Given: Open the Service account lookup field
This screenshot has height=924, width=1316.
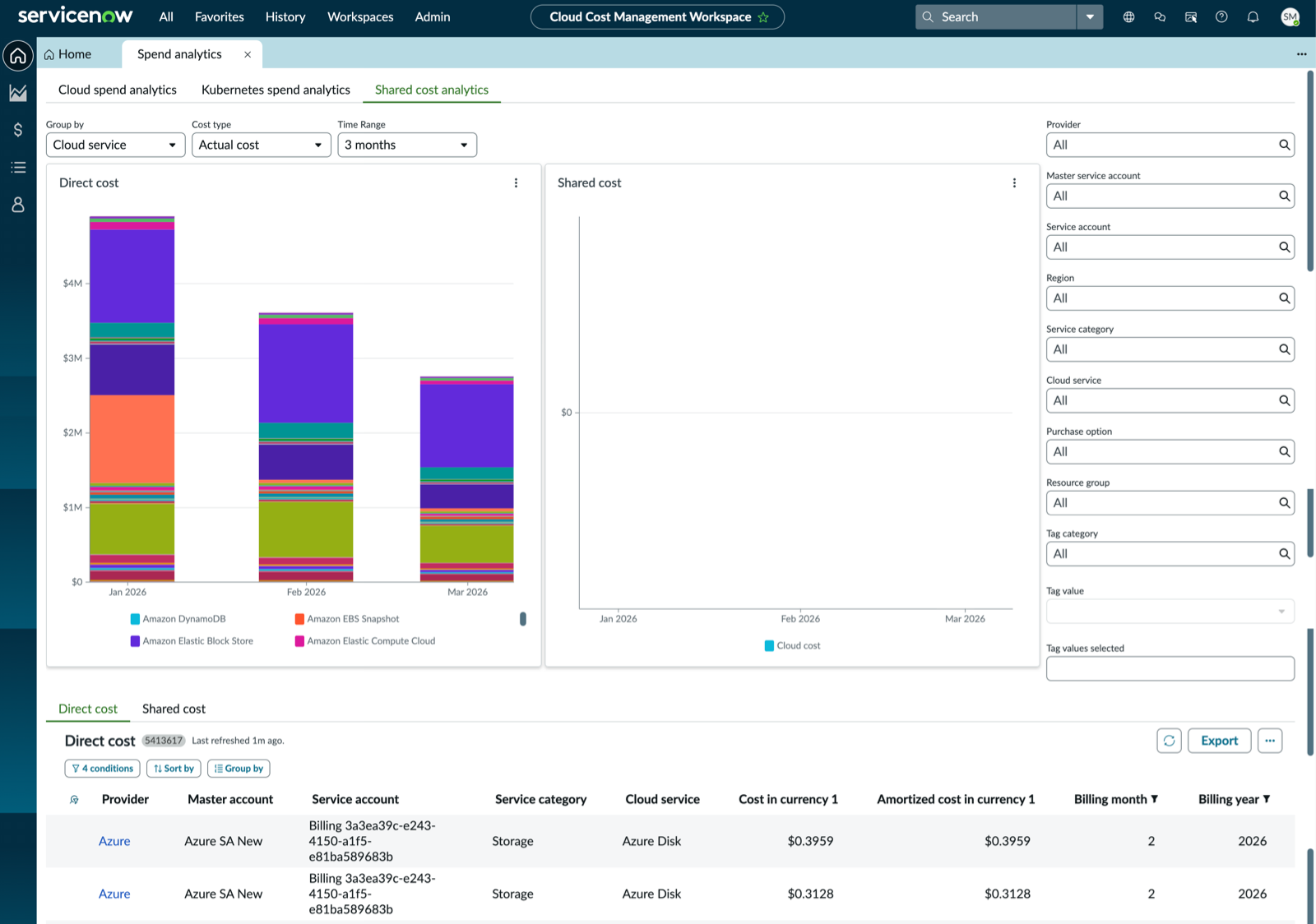Looking at the screenshot, I should click(1170, 247).
